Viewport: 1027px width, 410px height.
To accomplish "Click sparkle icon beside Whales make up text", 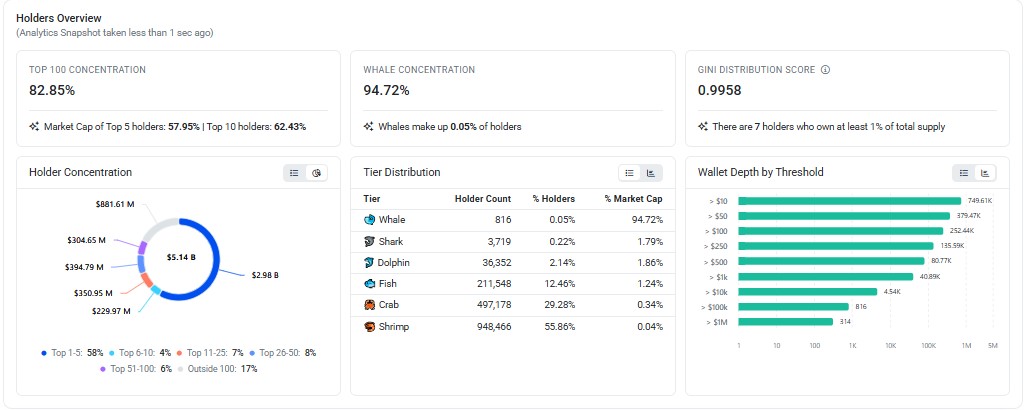I will click(369, 126).
